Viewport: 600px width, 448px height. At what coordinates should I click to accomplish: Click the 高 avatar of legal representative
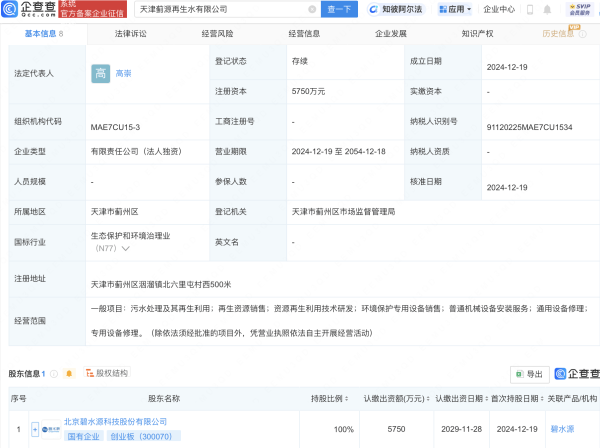pos(100,73)
